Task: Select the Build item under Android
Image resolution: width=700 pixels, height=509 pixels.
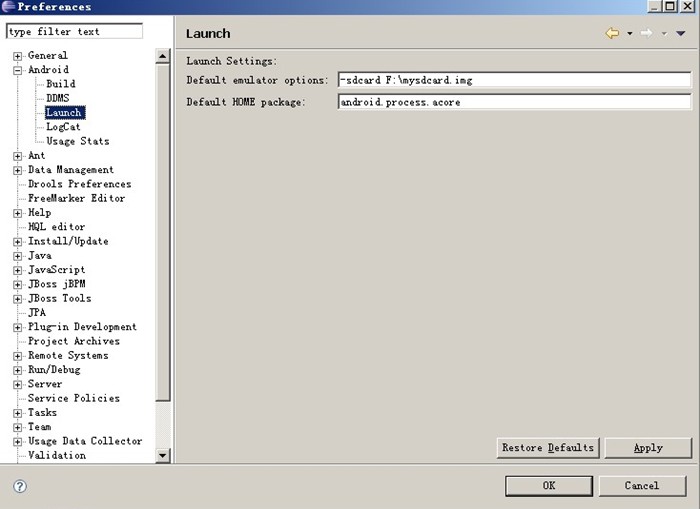Action: pyautogui.click(x=61, y=83)
